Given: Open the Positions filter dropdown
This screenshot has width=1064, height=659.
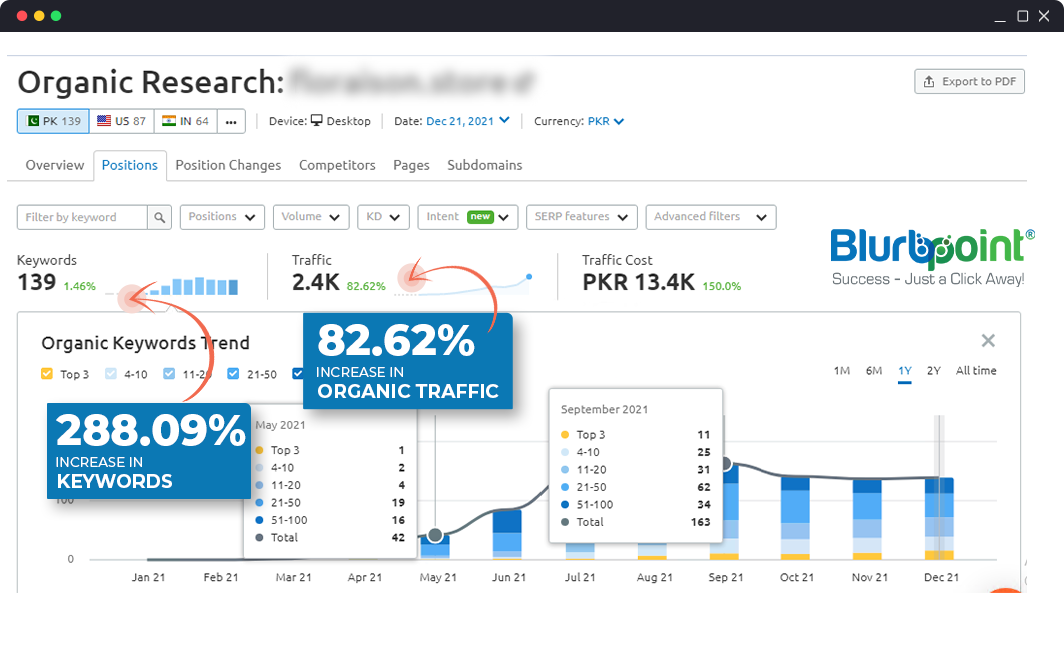Looking at the screenshot, I should click(222, 217).
